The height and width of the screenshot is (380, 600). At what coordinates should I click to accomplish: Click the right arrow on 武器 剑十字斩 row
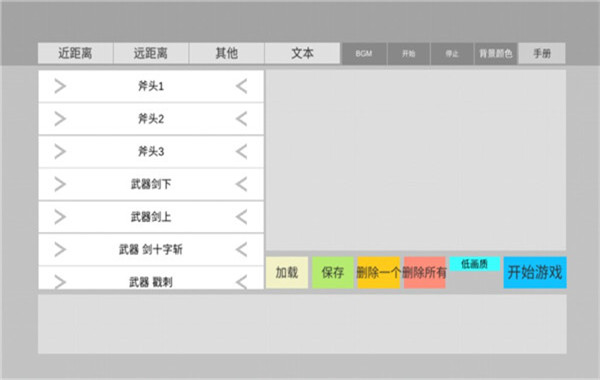coord(60,250)
